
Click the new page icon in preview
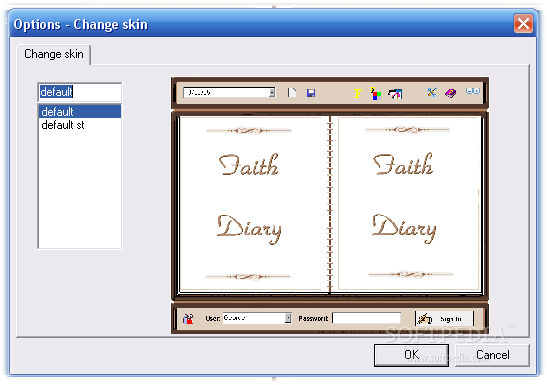pyautogui.click(x=292, y=93)
